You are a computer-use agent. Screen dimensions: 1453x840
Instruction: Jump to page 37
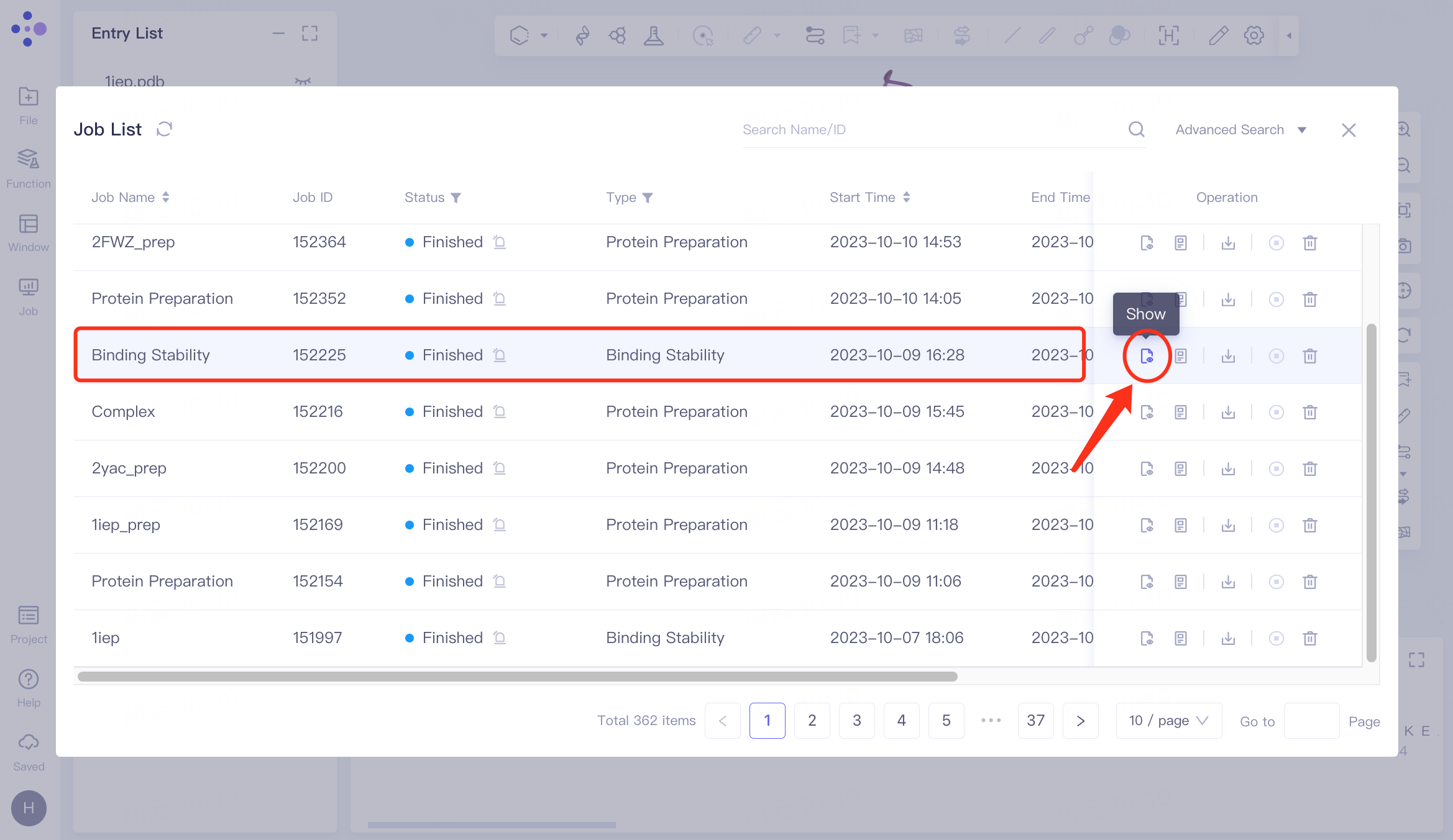tap(1035, 721)
